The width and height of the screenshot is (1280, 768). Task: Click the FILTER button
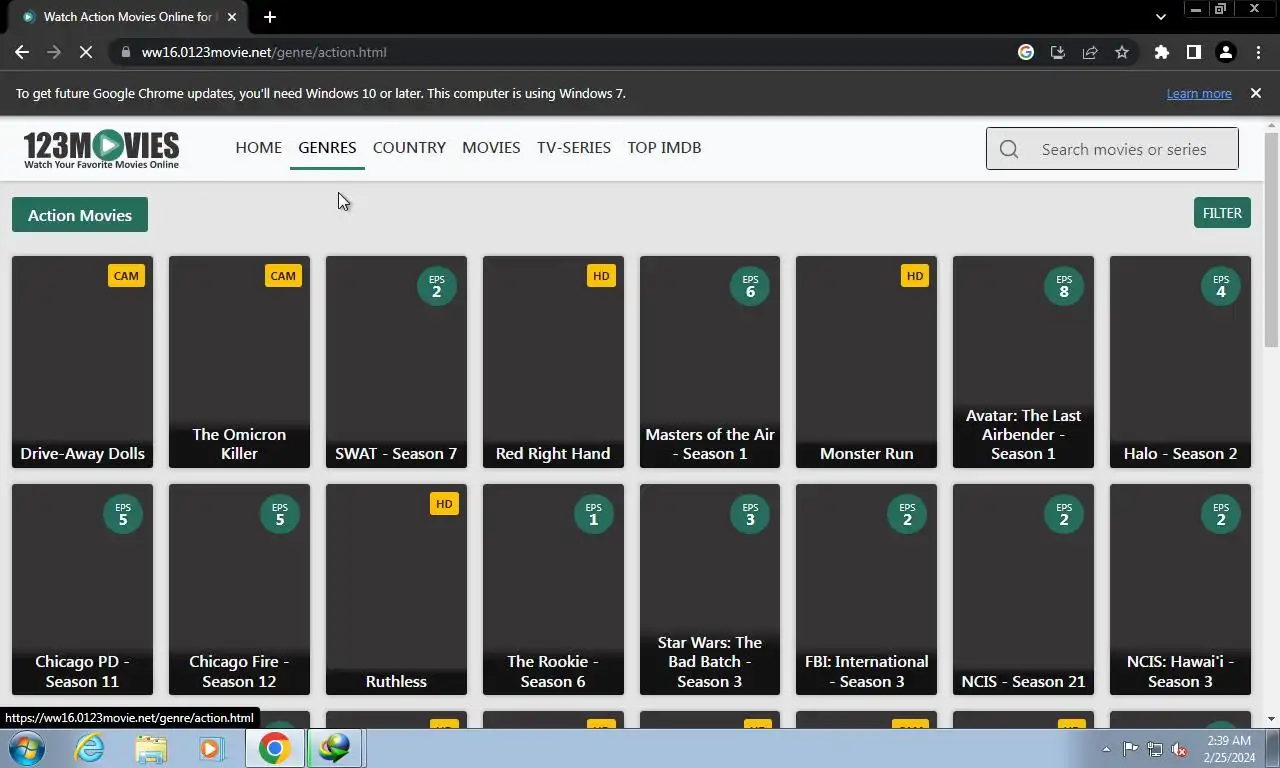[x=1222, y=213]
